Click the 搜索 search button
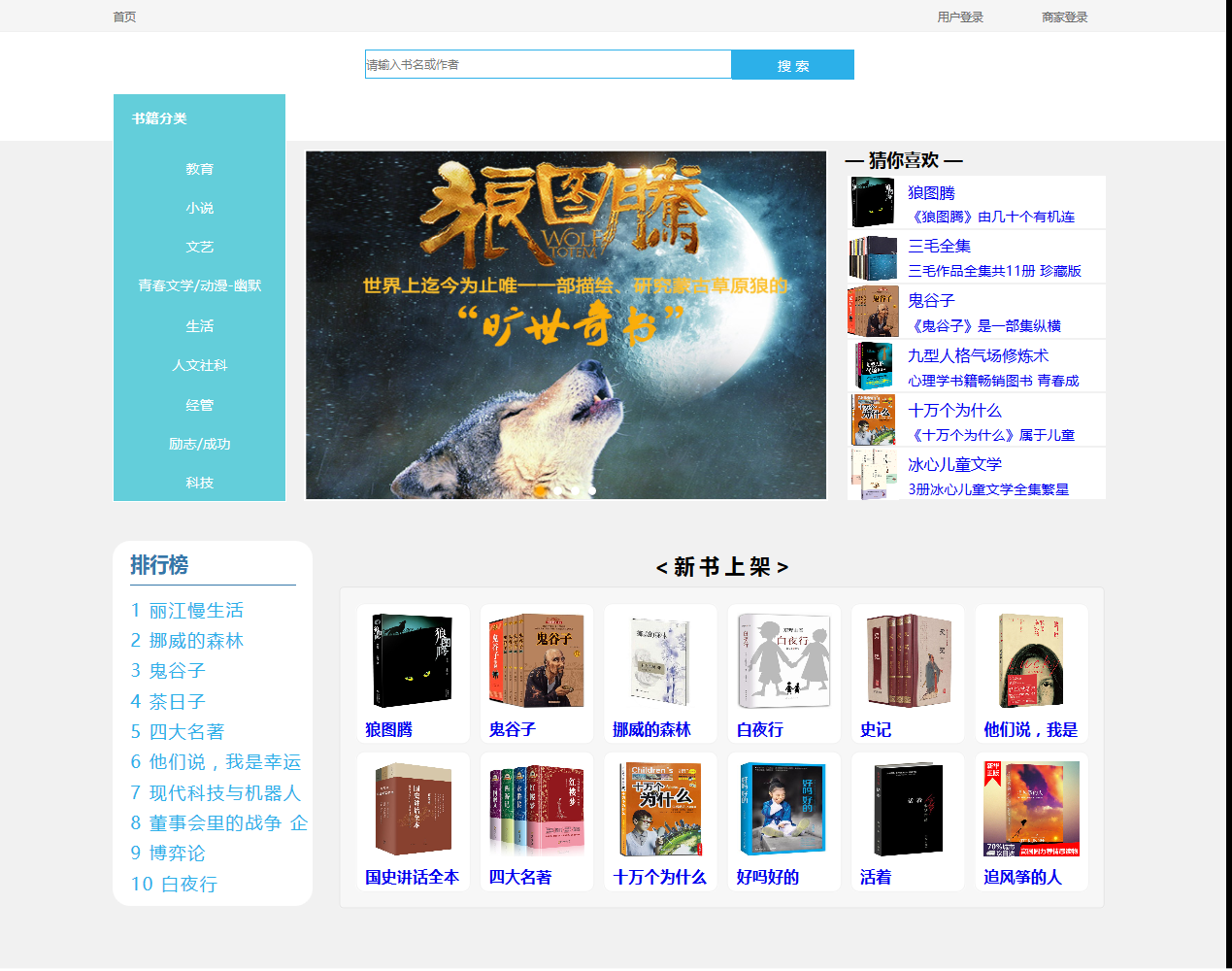 pyautogui.click(x=792, y=64)
